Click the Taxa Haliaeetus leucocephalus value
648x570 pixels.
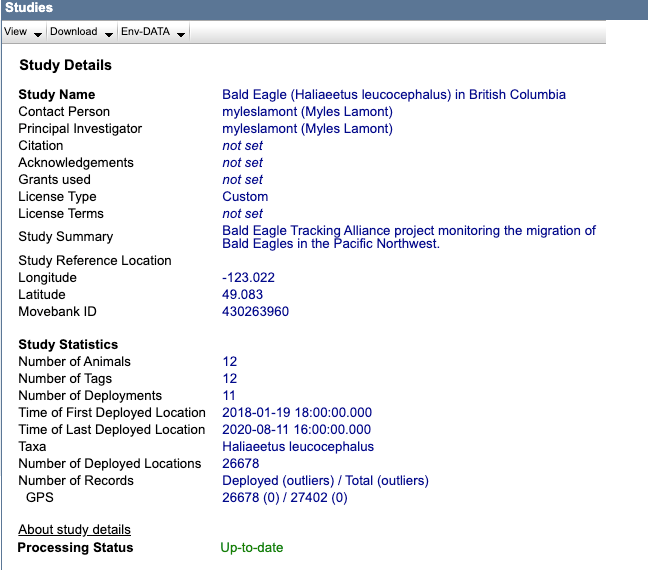pyautogui.click(x=298, y=447)
